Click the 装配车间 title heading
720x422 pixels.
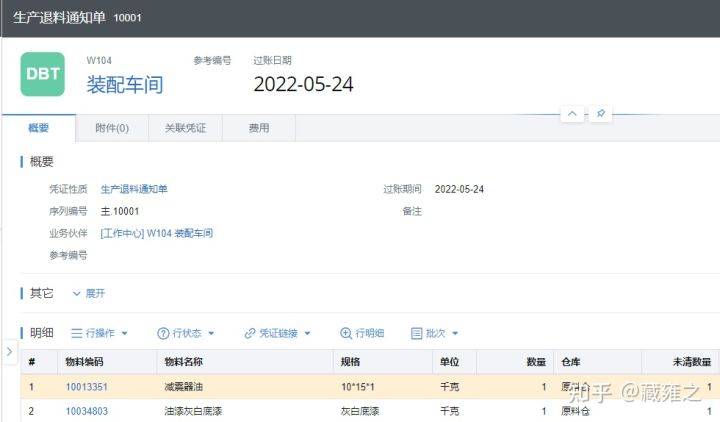pyautogui.click(x=125, y=84)
